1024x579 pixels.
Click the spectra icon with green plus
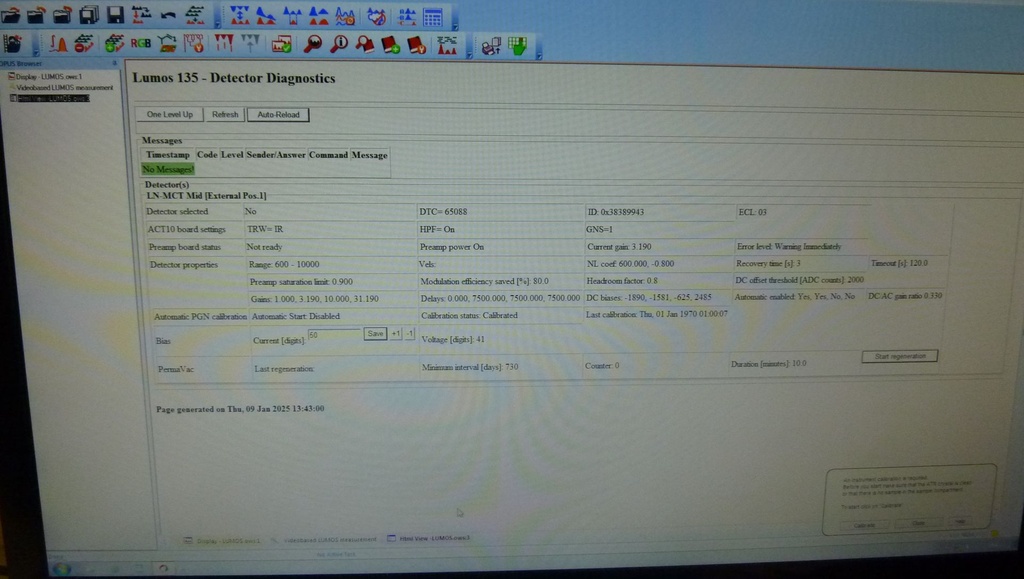coord(114,44)
